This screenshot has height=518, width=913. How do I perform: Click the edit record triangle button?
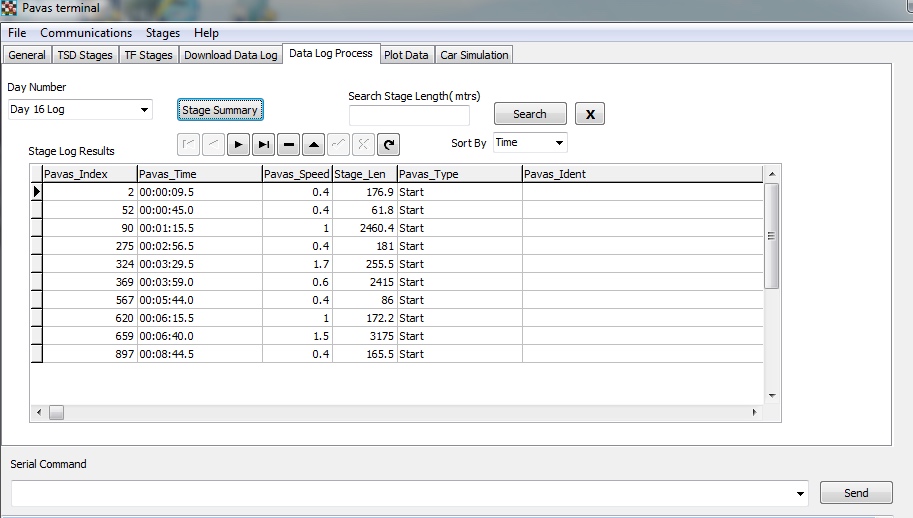click(314, 144)
